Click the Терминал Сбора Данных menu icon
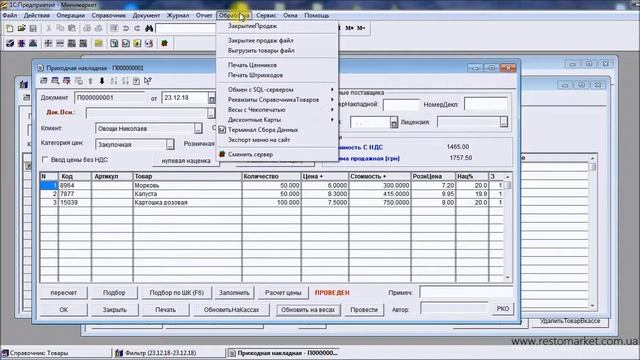 click(222, 130)
